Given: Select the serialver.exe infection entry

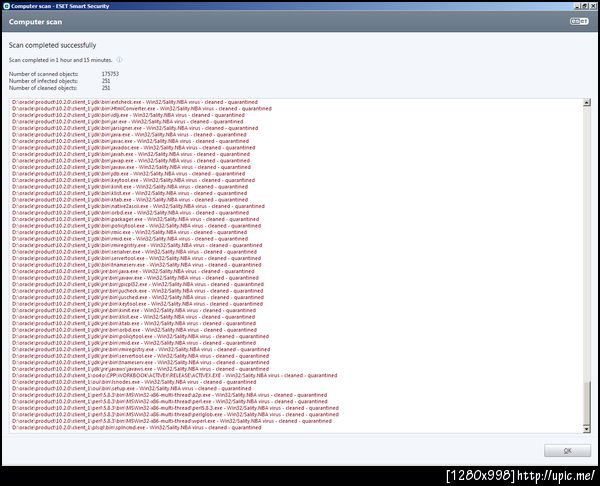Looking at the screenshot, I should (x=134, y=252).
